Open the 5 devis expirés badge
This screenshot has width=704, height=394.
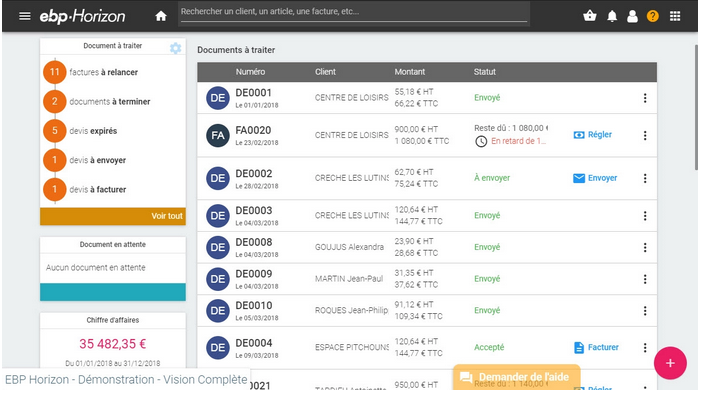point(55,131)
